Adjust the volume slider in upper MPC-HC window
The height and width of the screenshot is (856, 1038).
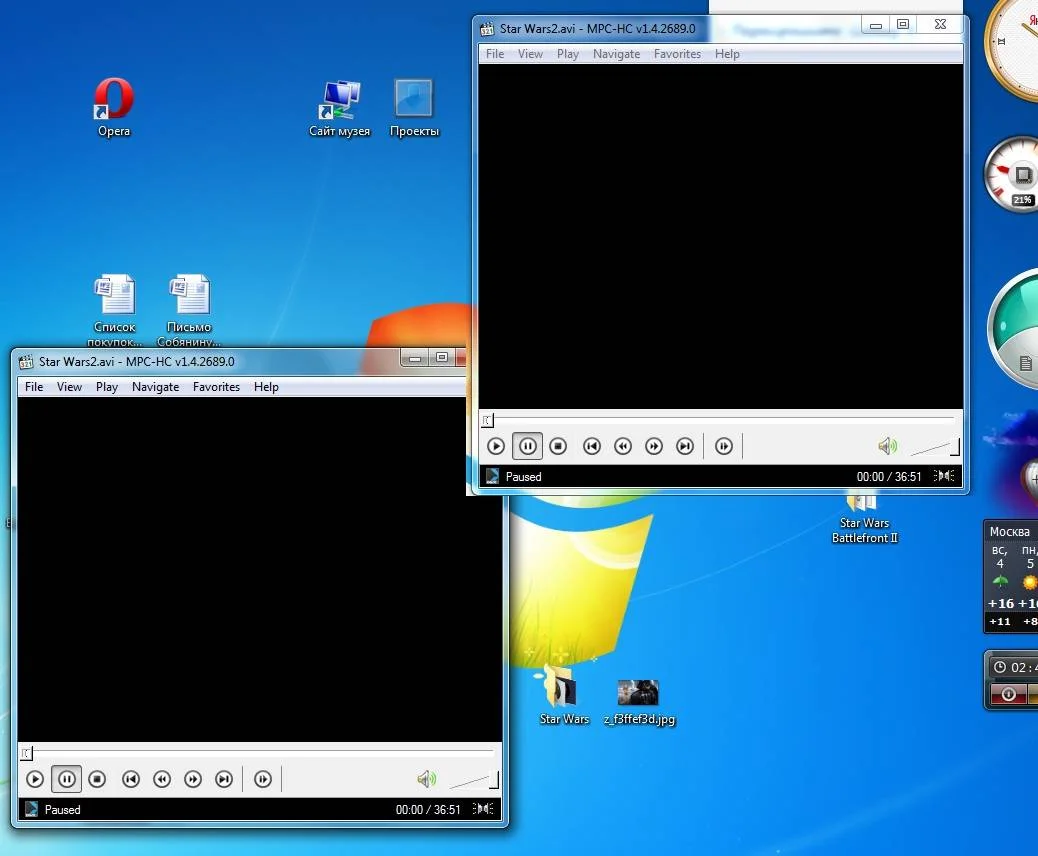[x=935, y=448]
